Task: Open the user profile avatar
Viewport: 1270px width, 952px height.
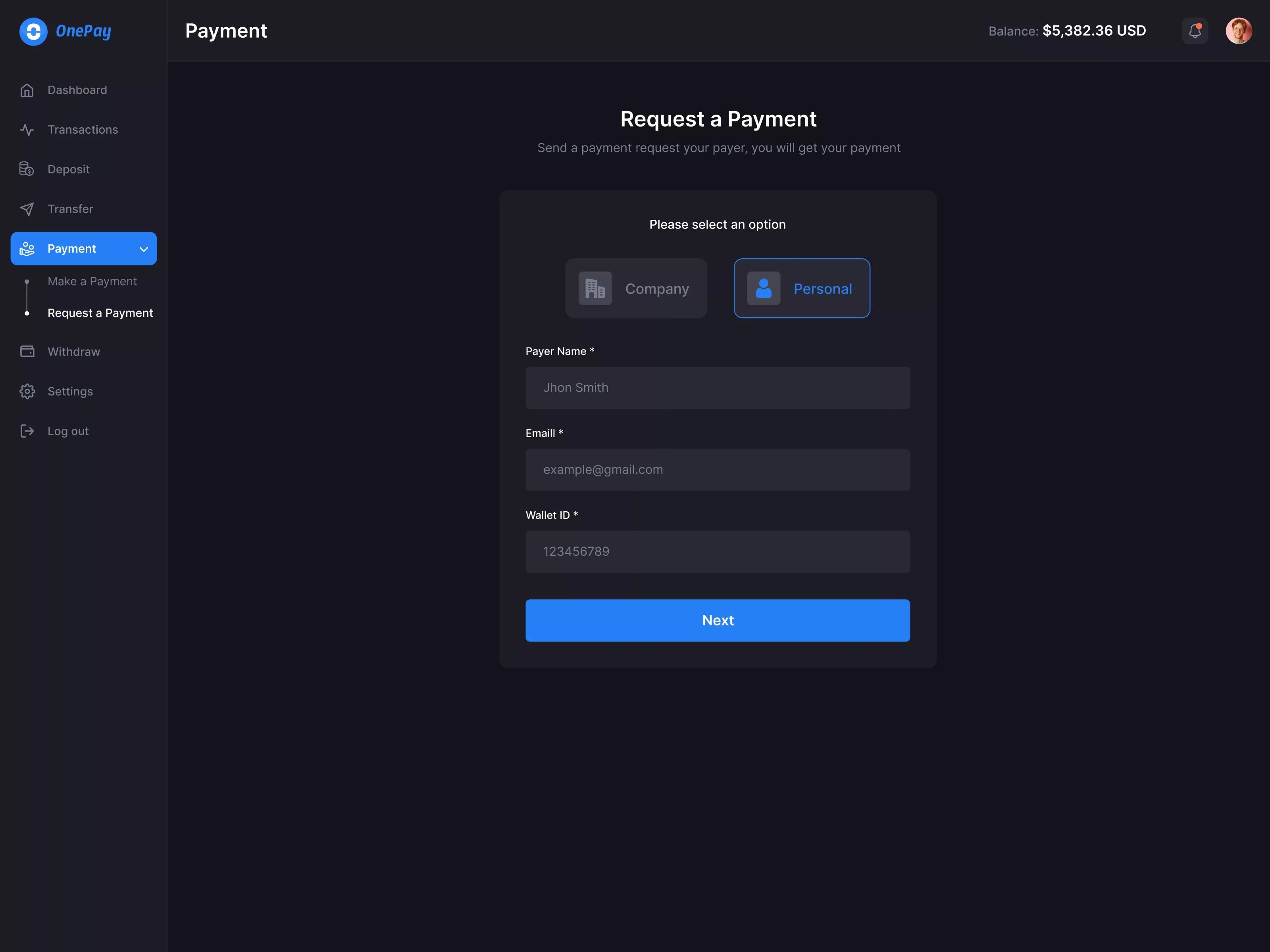Action: click(x=1239, y=31)
